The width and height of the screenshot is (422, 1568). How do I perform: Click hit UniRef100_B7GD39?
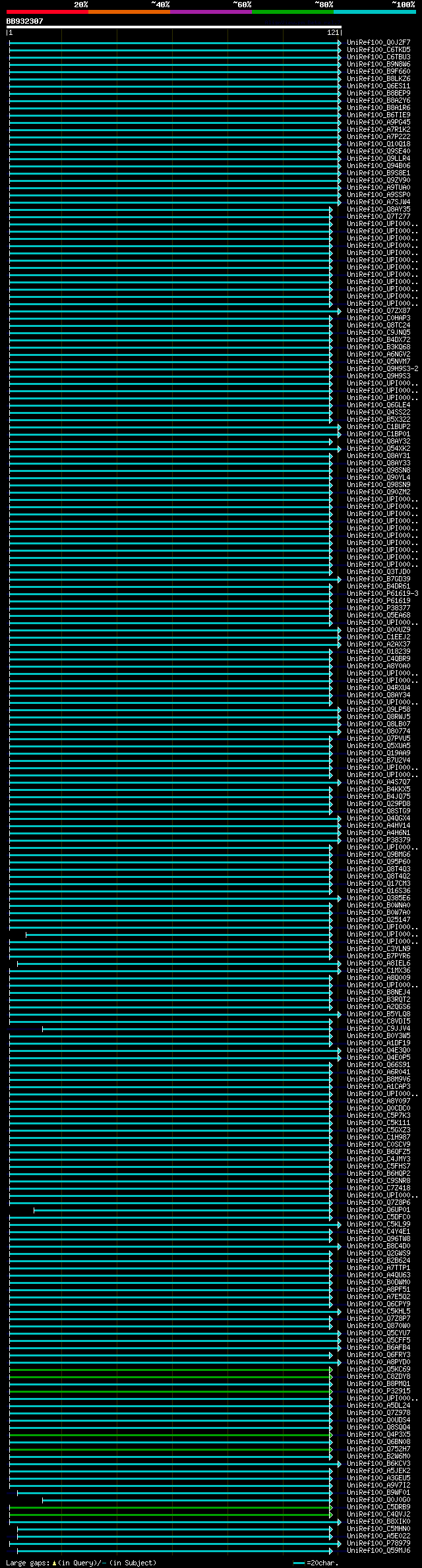pyautogui.click(x=378, y=579)
